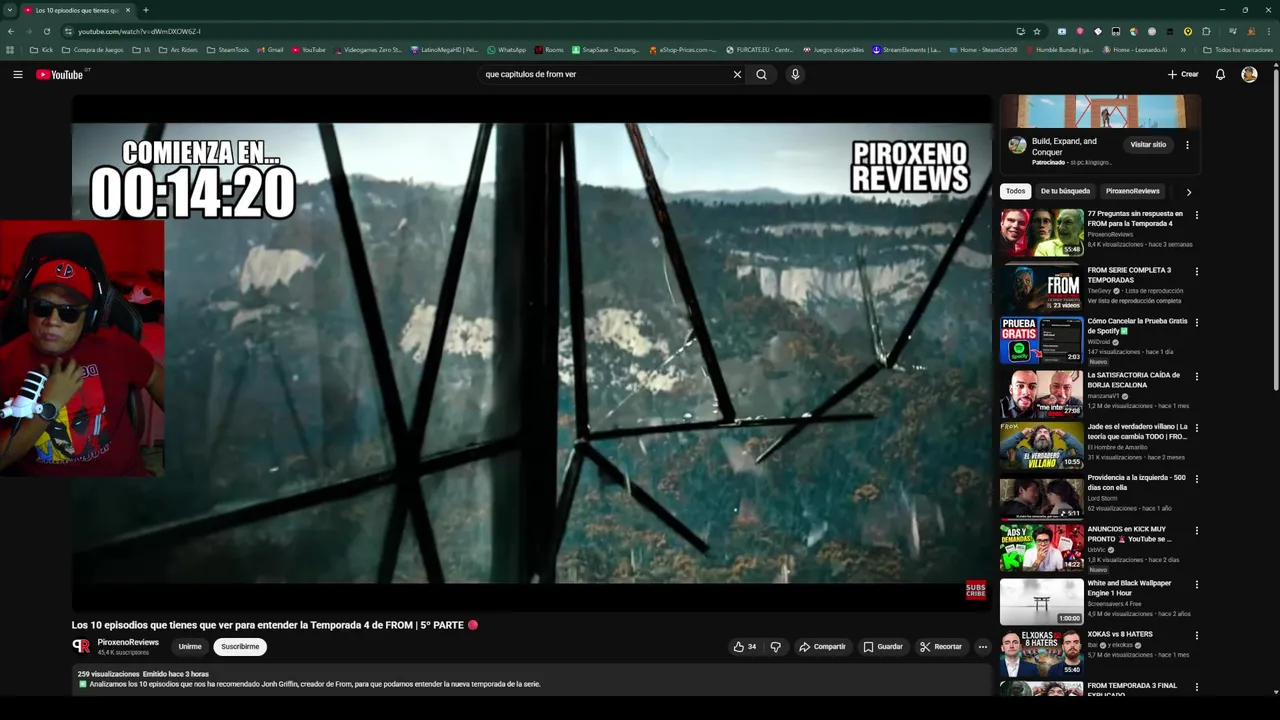Open the WhatsApp bookmark
1280x720 pixels.
pos(506,50)
